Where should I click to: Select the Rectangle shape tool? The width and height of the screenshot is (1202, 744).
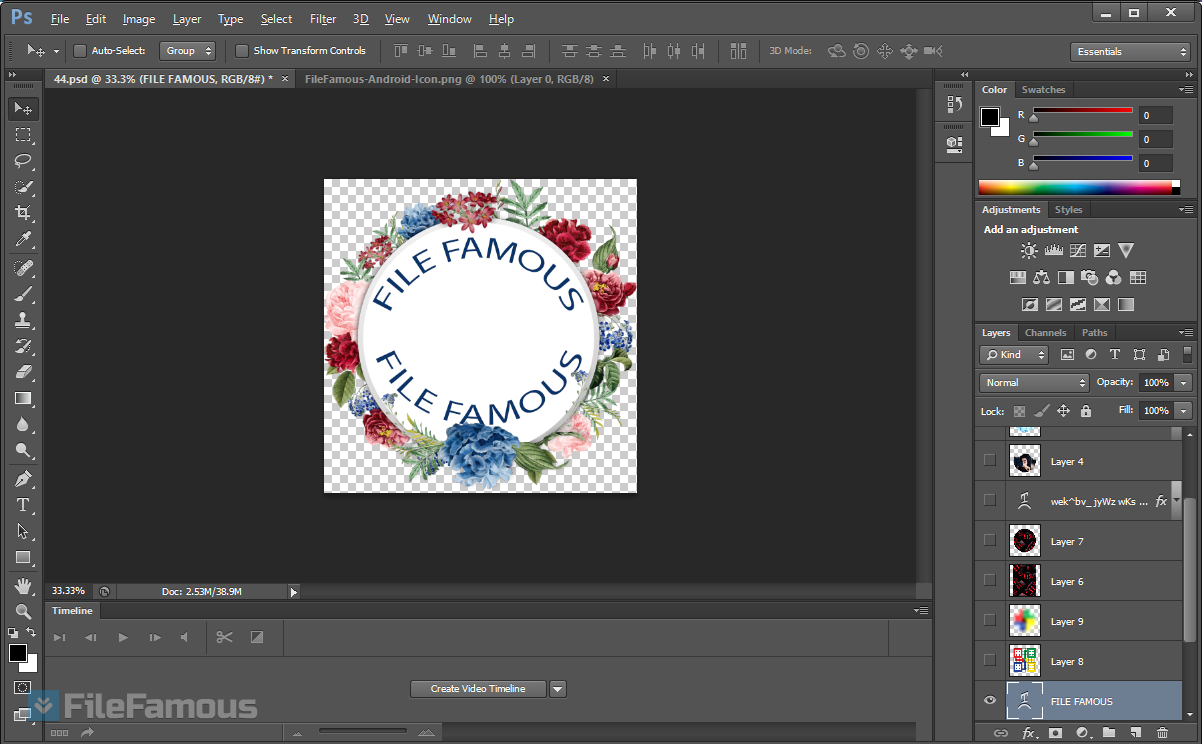(x=24, y=557)
